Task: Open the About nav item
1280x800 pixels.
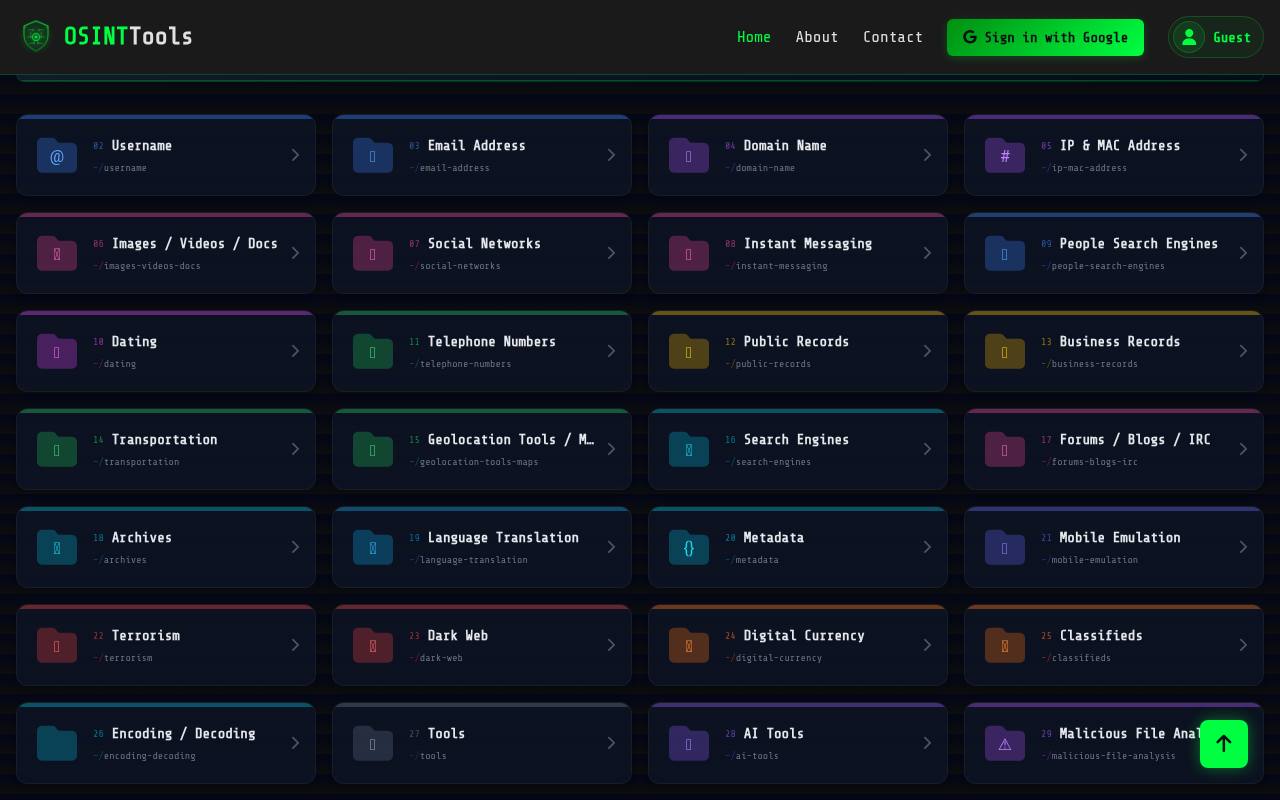Action: [817, 37]
